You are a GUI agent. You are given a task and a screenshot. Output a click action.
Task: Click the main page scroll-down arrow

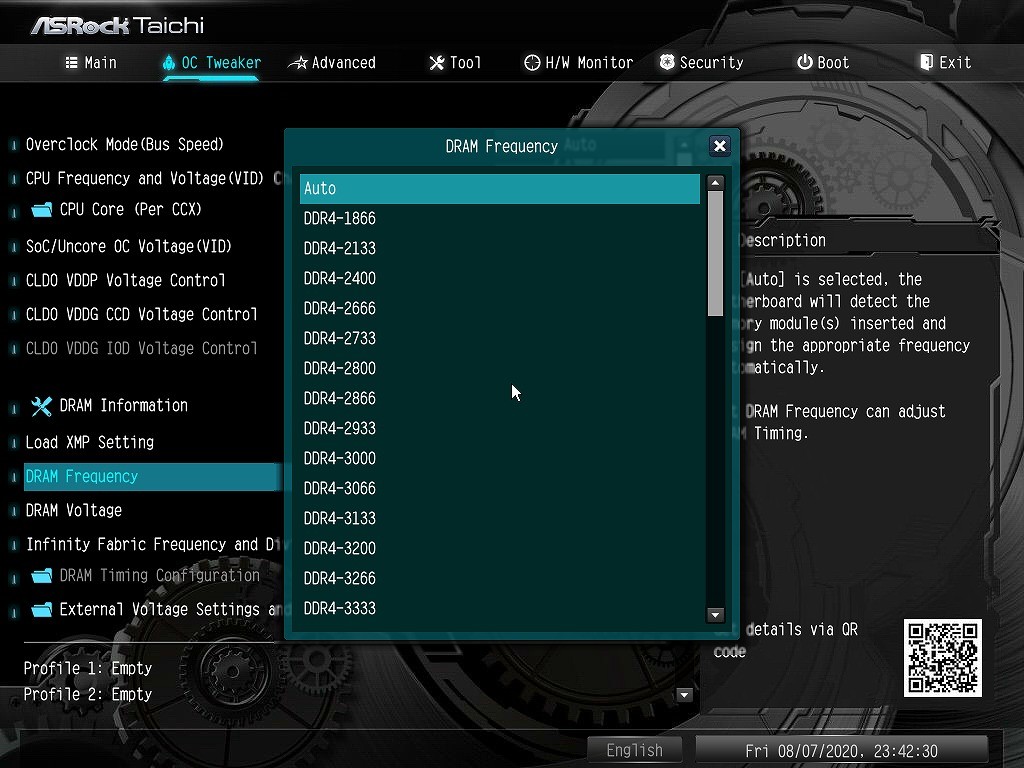684,695
